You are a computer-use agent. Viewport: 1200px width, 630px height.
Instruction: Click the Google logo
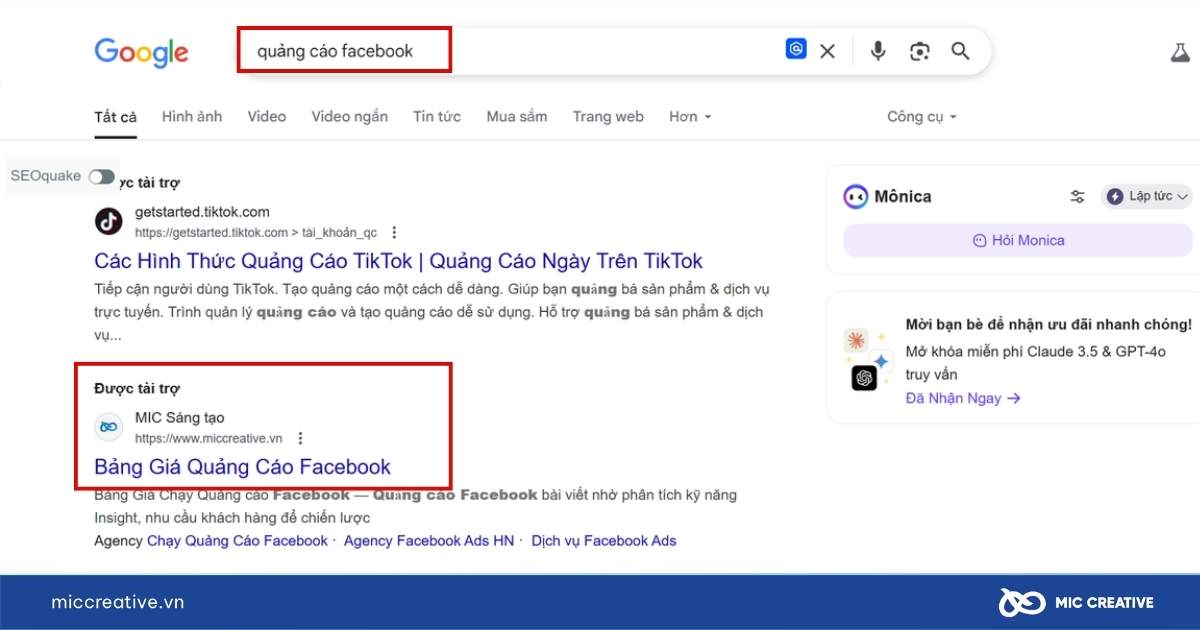(141, 51)
